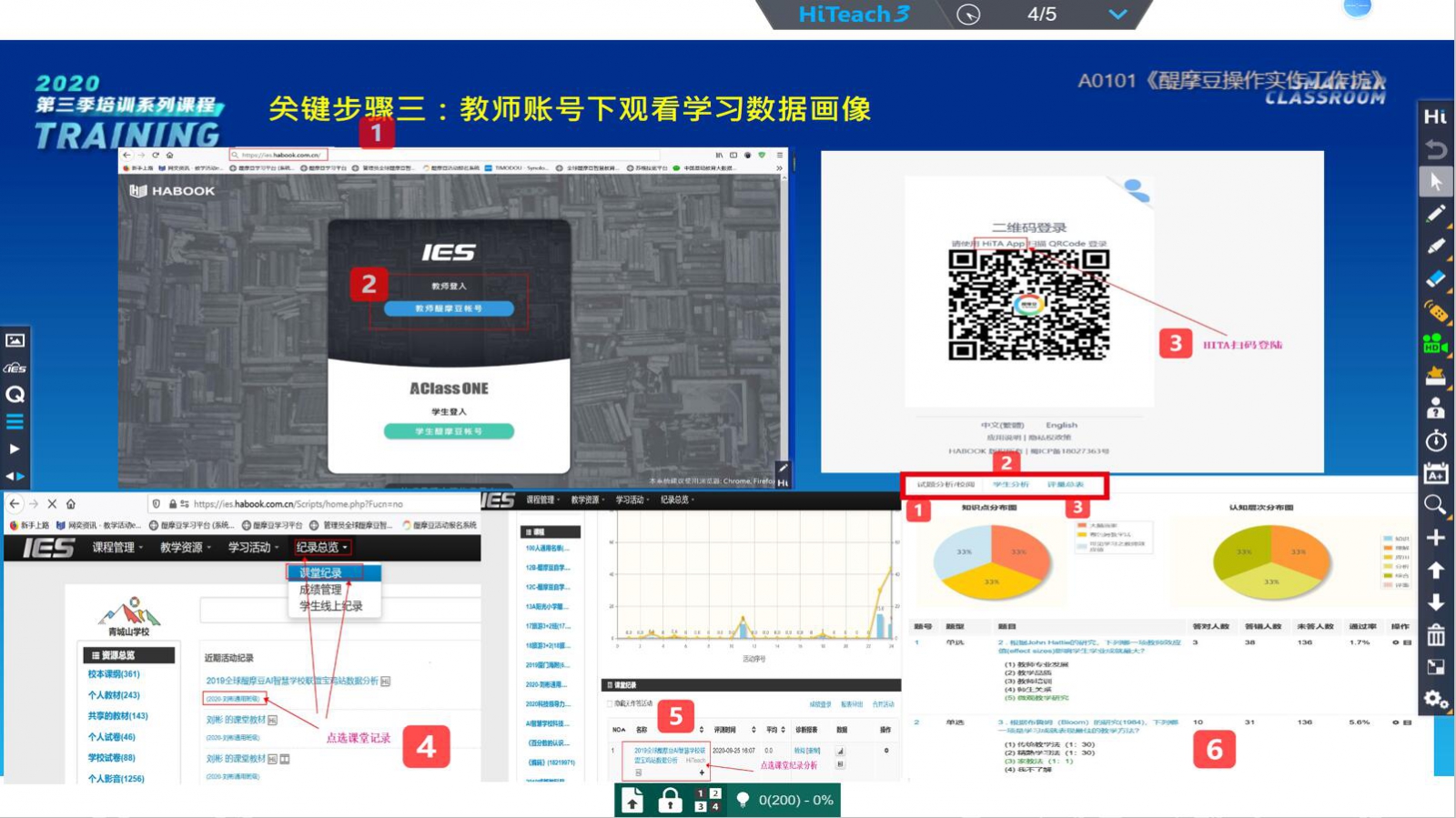The image size is (1456, 818).
Task: Click the lightbulb response count 0(200)
Action: coord(784,801)
